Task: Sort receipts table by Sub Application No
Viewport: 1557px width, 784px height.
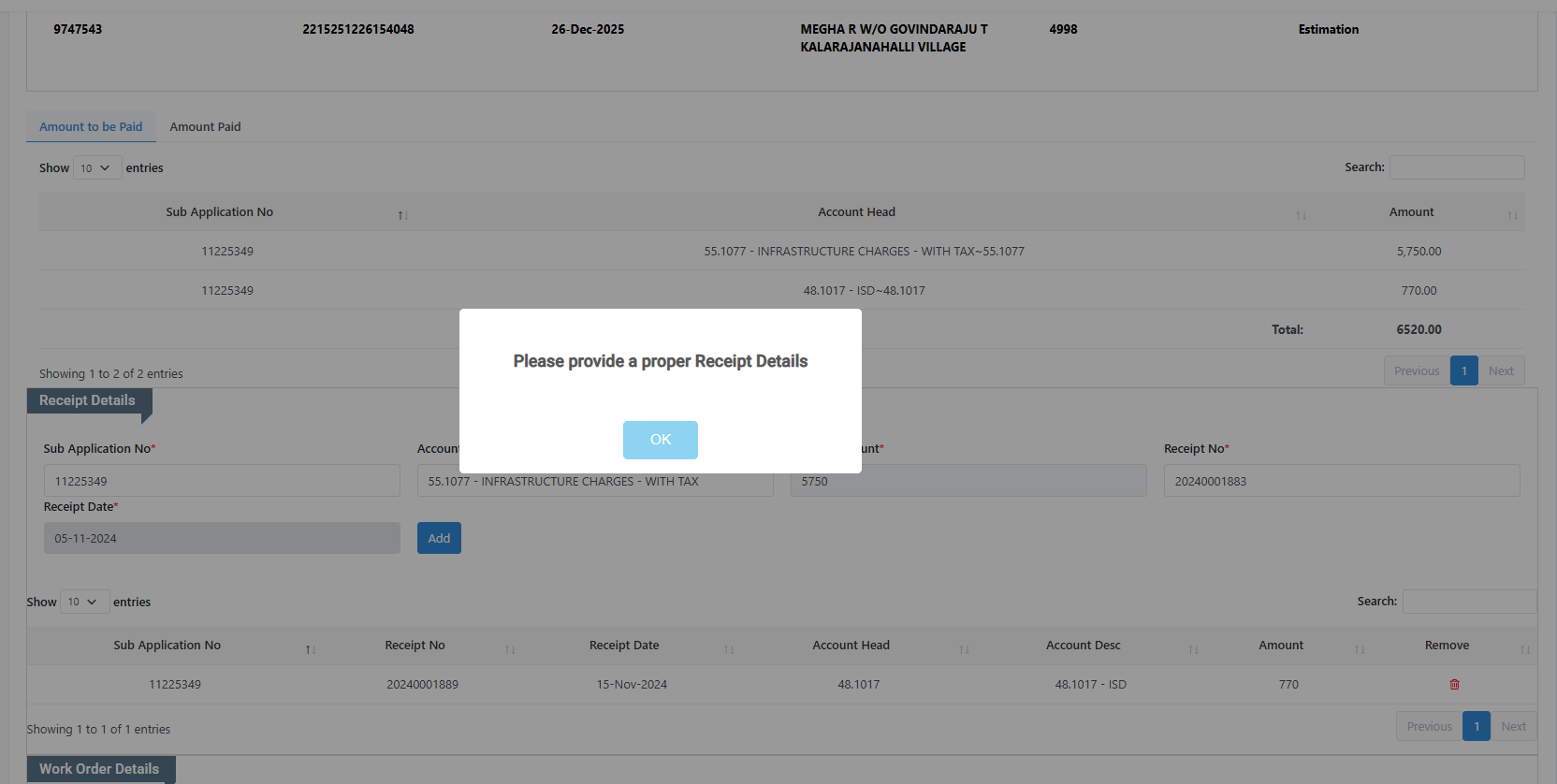Action: click(173, 646)
